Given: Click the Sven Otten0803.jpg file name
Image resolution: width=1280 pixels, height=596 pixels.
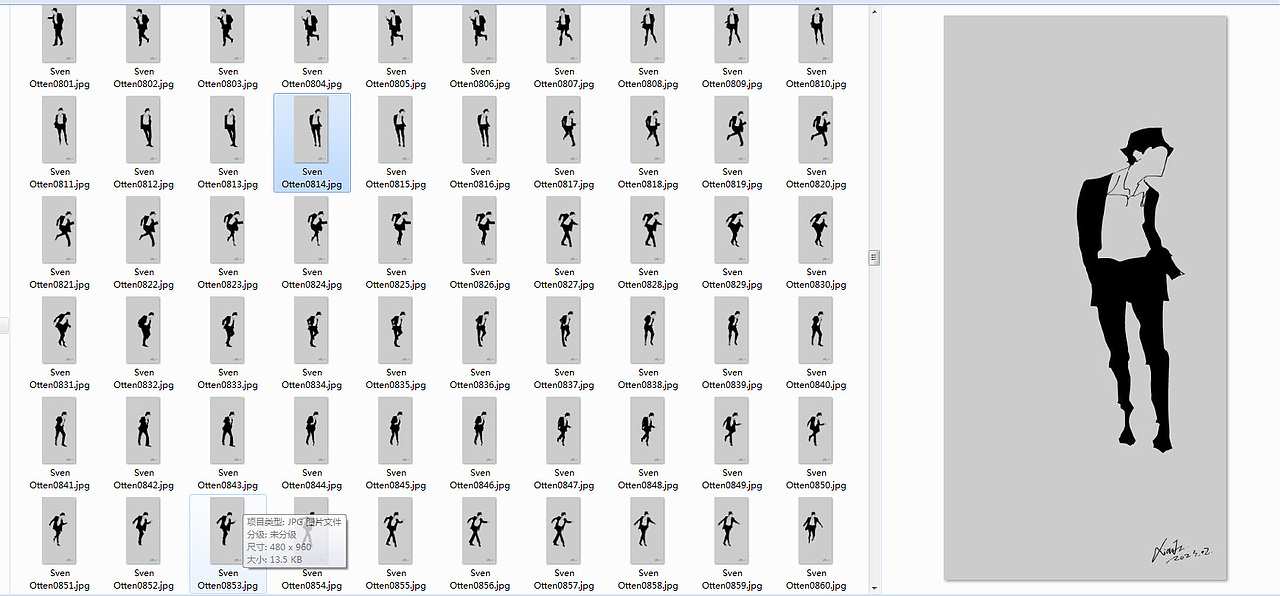Looking at the screenshot, I should pyautogui.click(x=228, y=78).
